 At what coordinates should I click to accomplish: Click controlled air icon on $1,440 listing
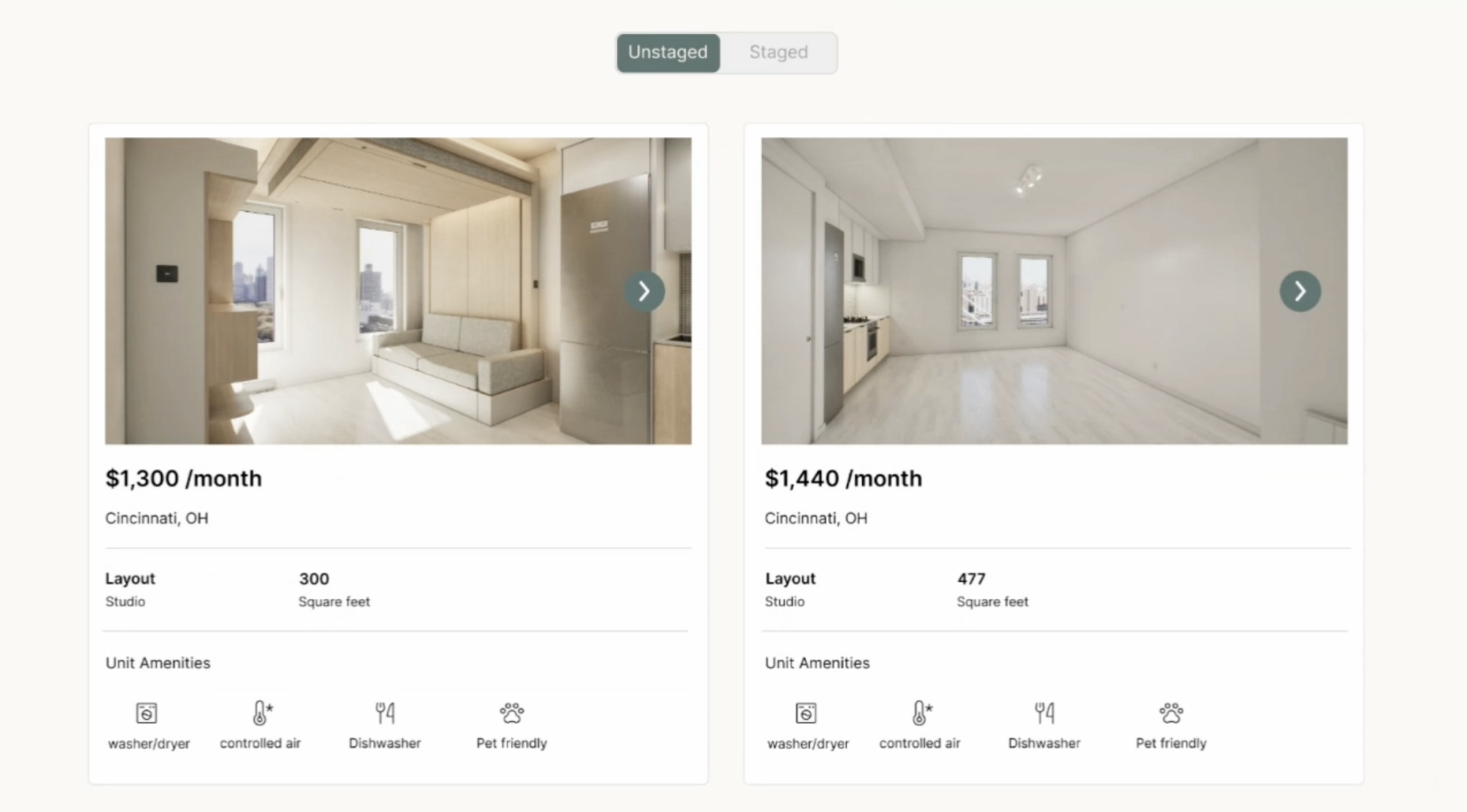tap(921, 713)
